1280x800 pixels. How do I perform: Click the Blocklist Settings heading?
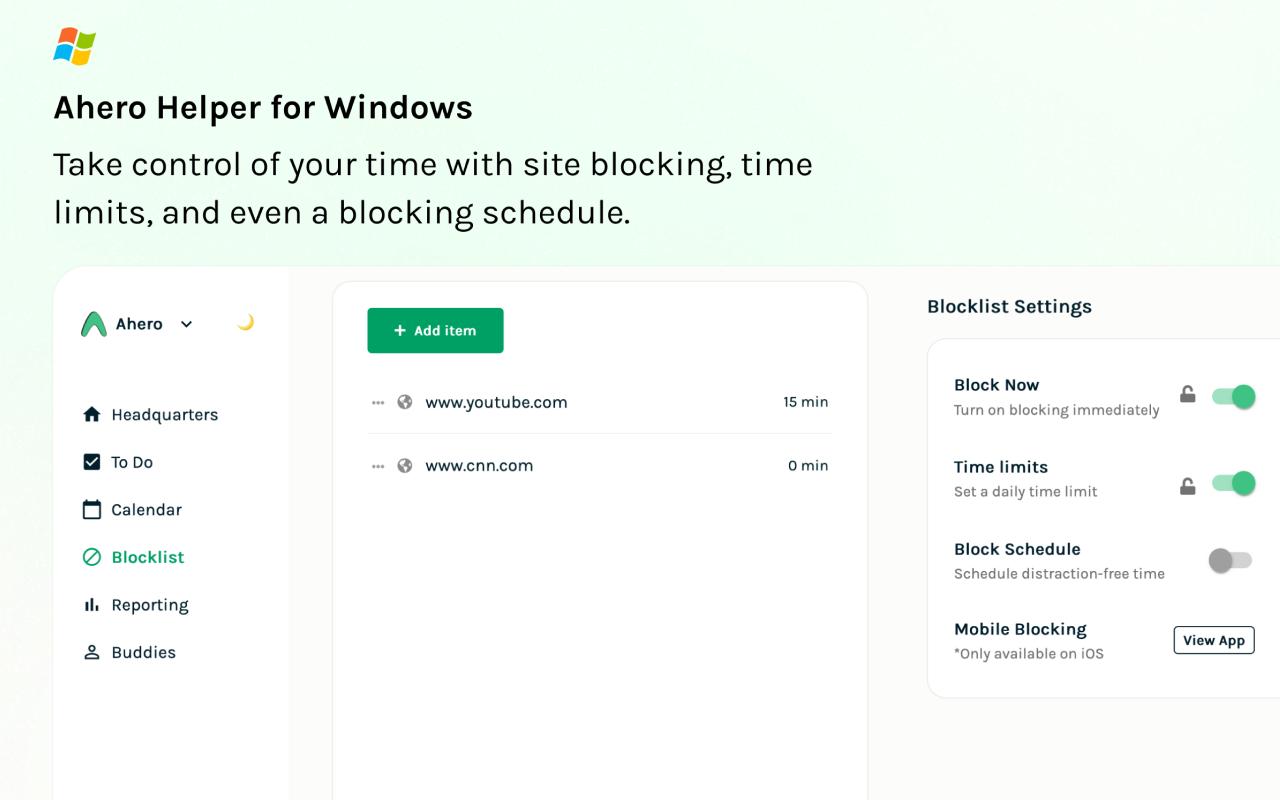pos(1009,307)
